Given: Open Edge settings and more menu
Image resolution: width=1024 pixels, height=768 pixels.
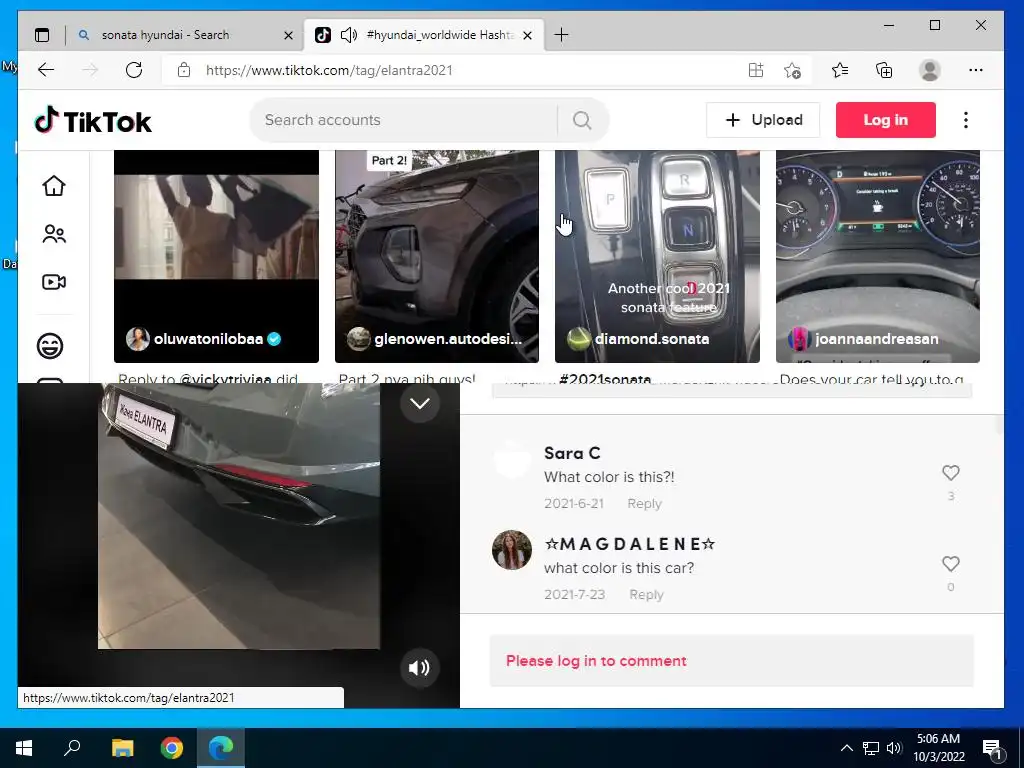Looking at the screenshot, I should pyautogui.click(x=976, y=70).
